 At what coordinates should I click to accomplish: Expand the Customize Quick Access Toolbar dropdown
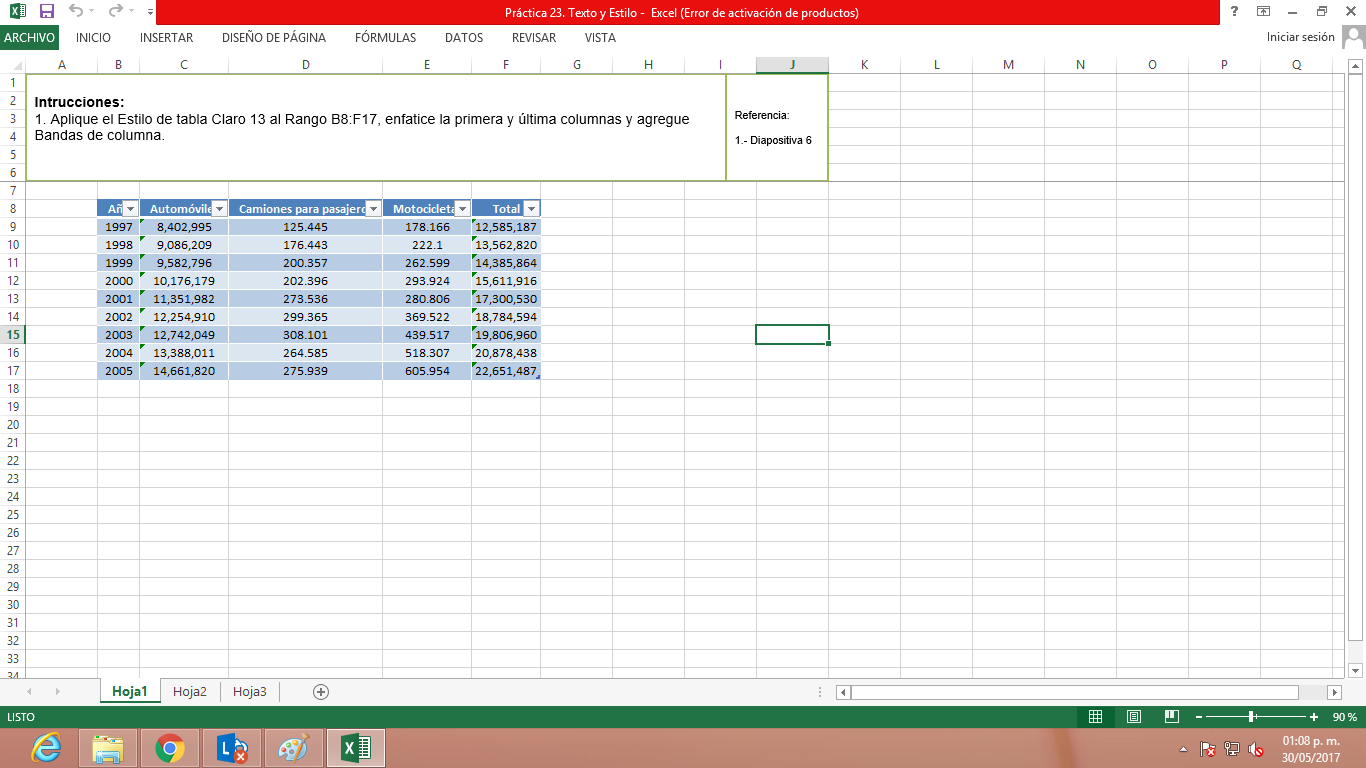click(x=150, y=13)
